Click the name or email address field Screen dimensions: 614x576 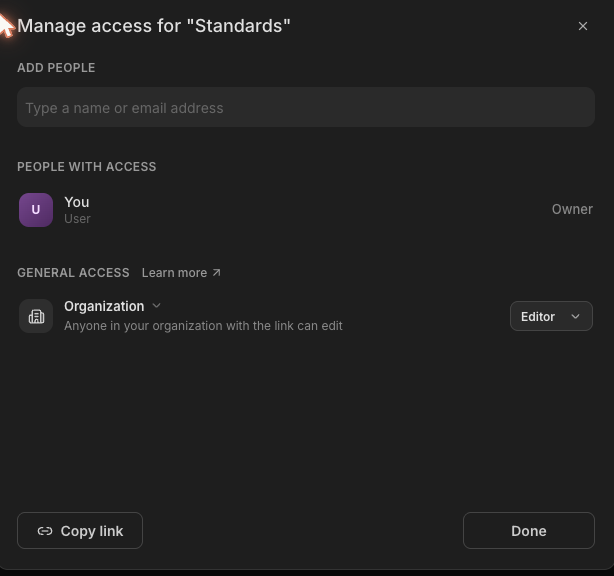pos(306,107)
